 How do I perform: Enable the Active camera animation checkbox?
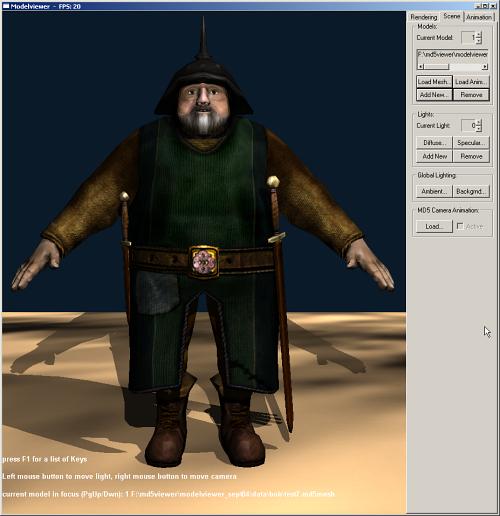(x=460, y=226)
